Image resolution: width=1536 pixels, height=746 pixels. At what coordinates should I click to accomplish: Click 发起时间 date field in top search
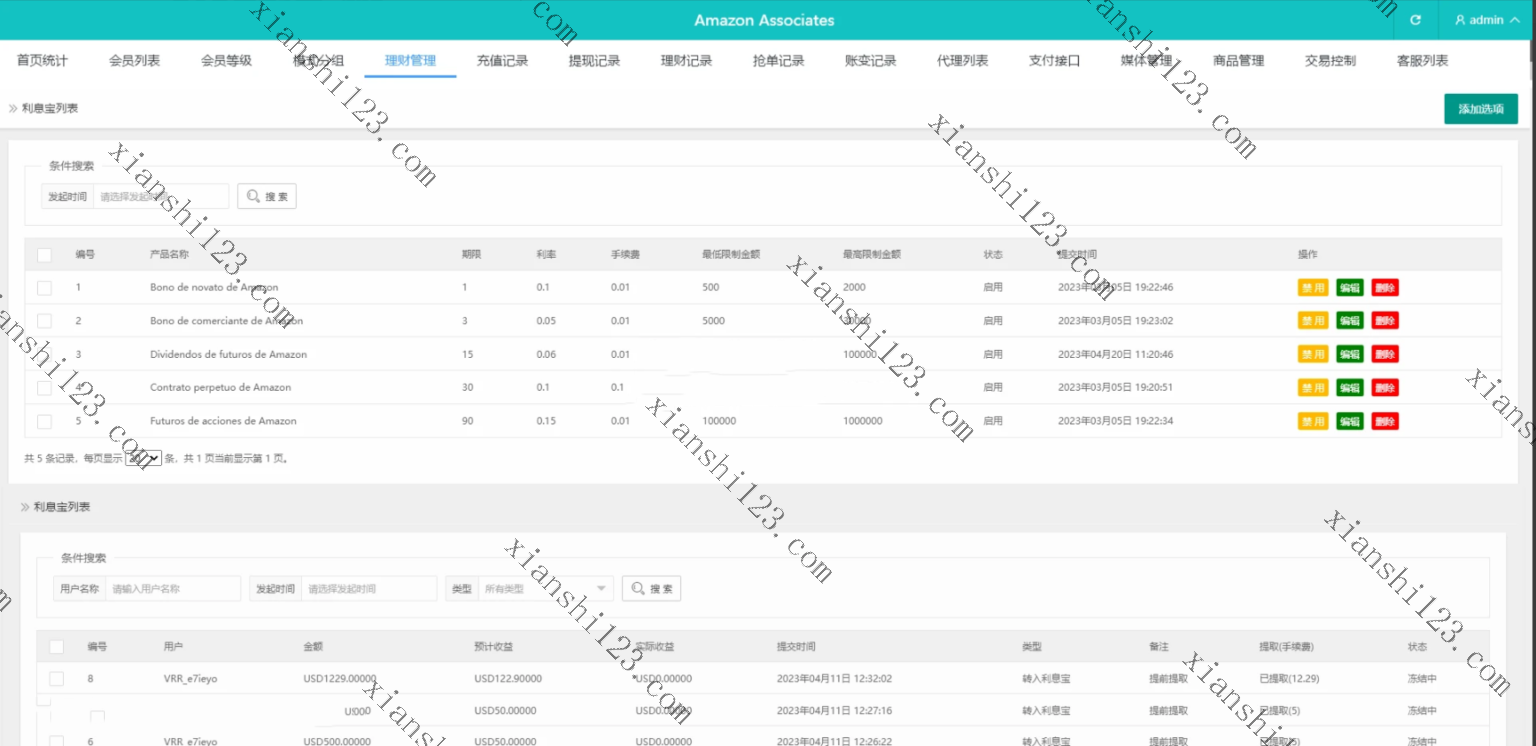161,197
